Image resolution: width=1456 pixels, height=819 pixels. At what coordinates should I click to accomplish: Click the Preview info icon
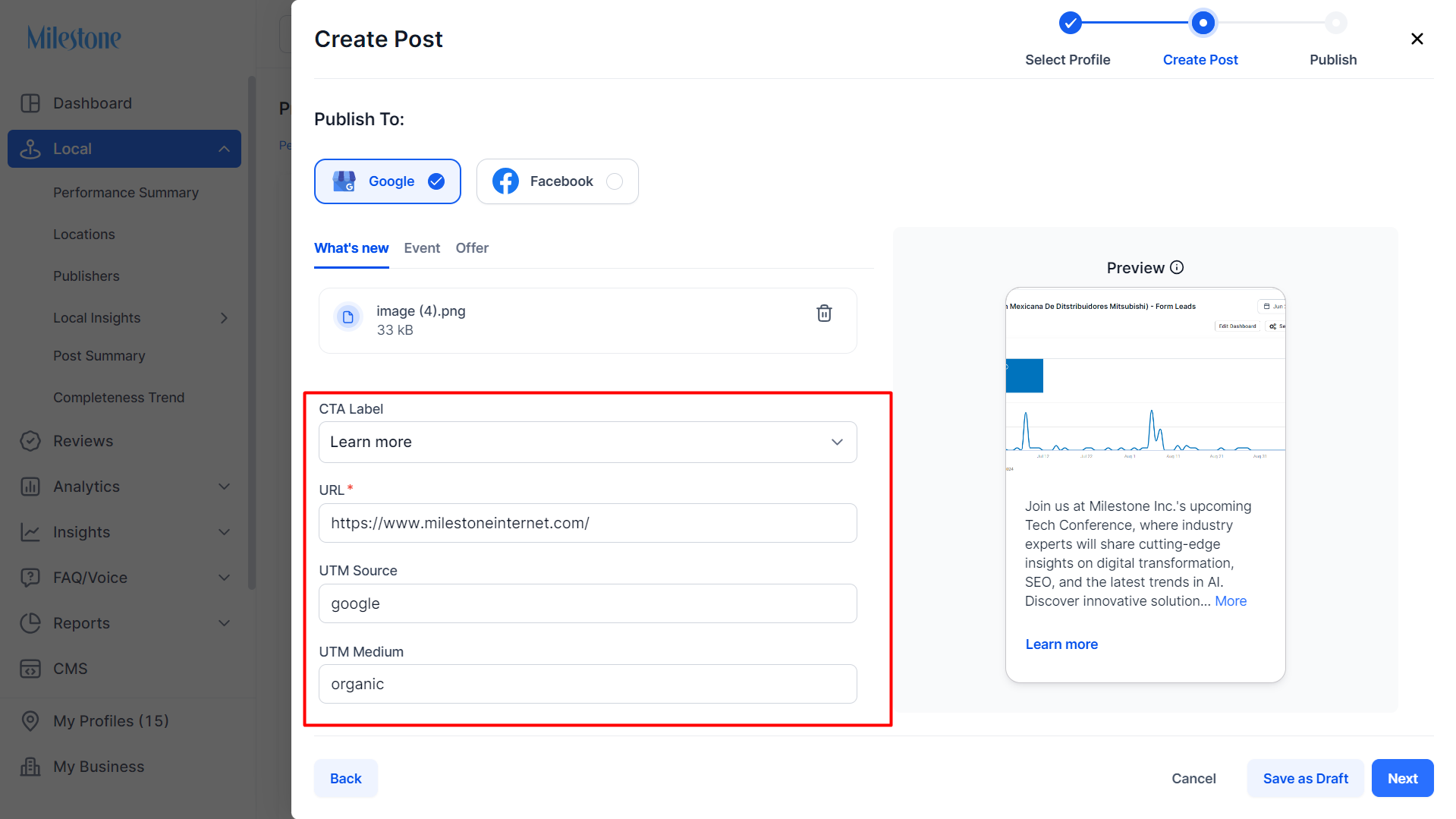[1177, 267]
